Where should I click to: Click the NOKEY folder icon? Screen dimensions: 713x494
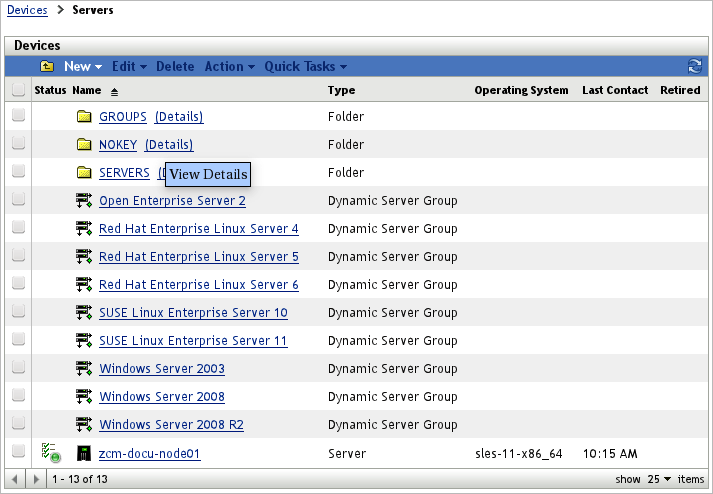point(84,145)
